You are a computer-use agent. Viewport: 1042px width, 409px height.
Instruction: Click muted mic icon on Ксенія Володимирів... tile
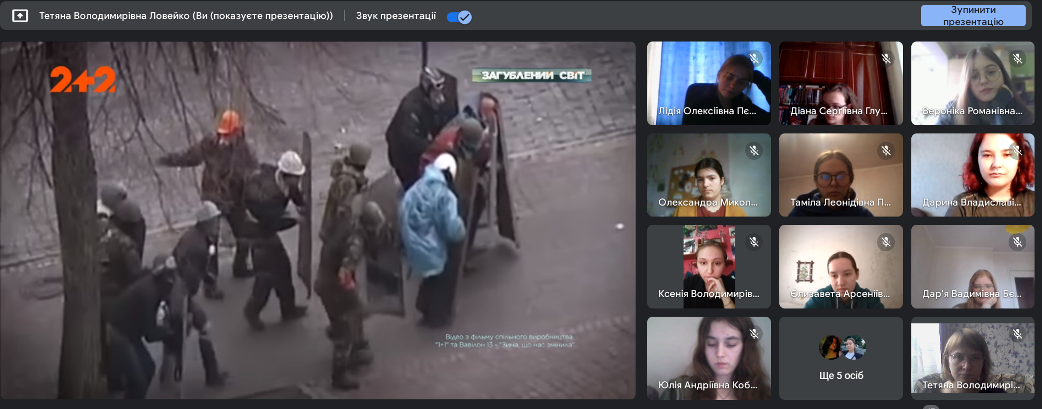(x=754, y=242)
